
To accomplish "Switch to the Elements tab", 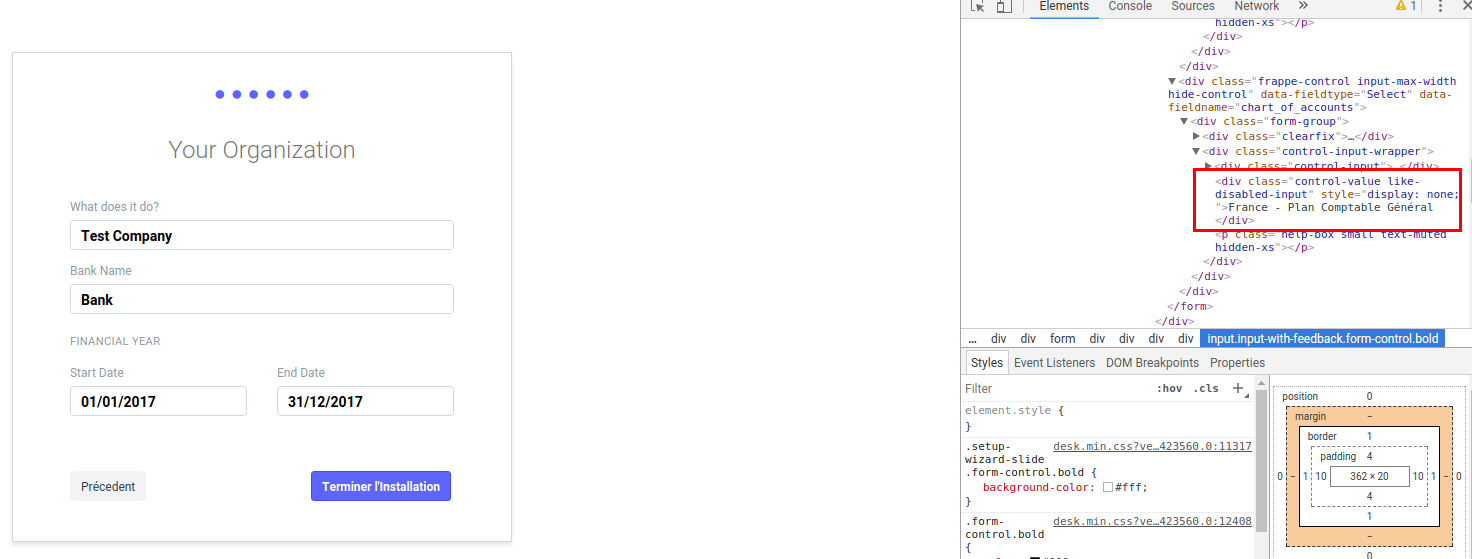I will (1064, 6).
